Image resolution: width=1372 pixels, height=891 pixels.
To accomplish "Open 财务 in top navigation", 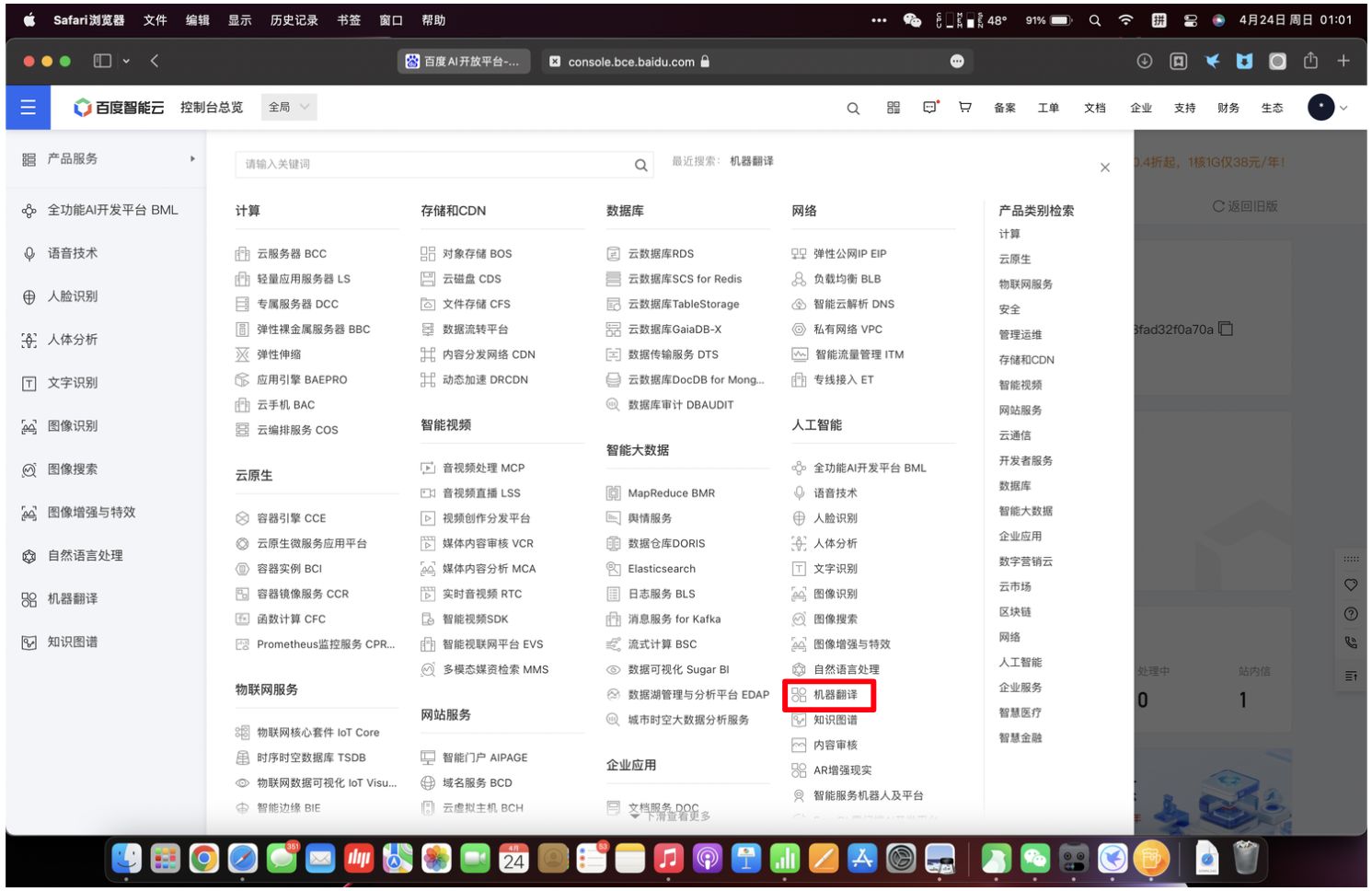I will coord(1228,108).
